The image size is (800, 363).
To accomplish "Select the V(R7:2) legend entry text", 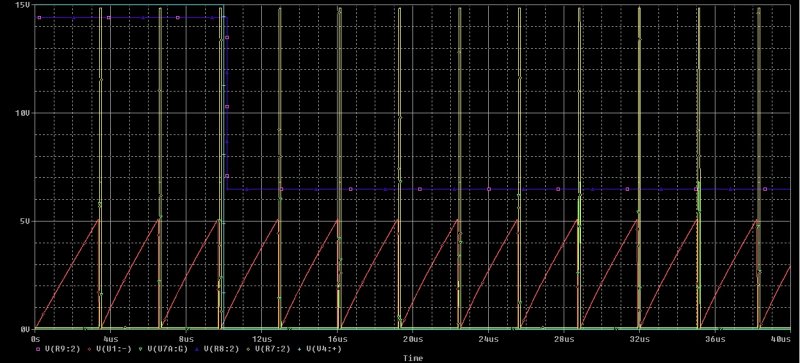I will pos(273,349).
